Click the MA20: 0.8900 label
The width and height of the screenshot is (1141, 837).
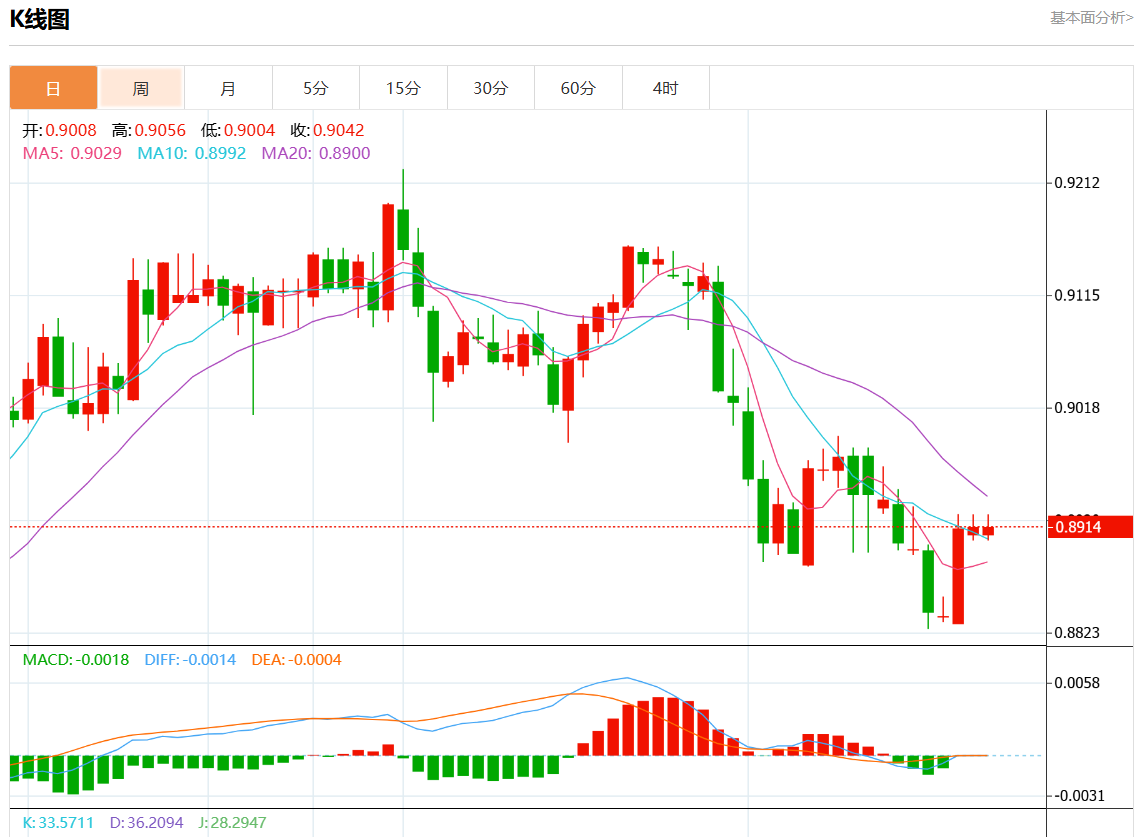pos(316,154)
